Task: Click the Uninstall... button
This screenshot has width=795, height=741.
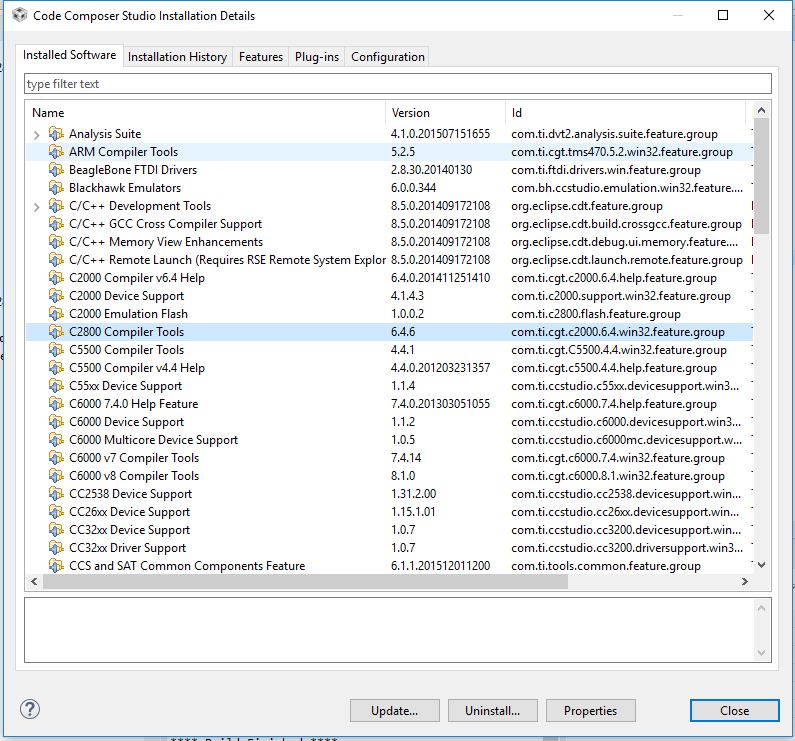Action: pos(492,711)
